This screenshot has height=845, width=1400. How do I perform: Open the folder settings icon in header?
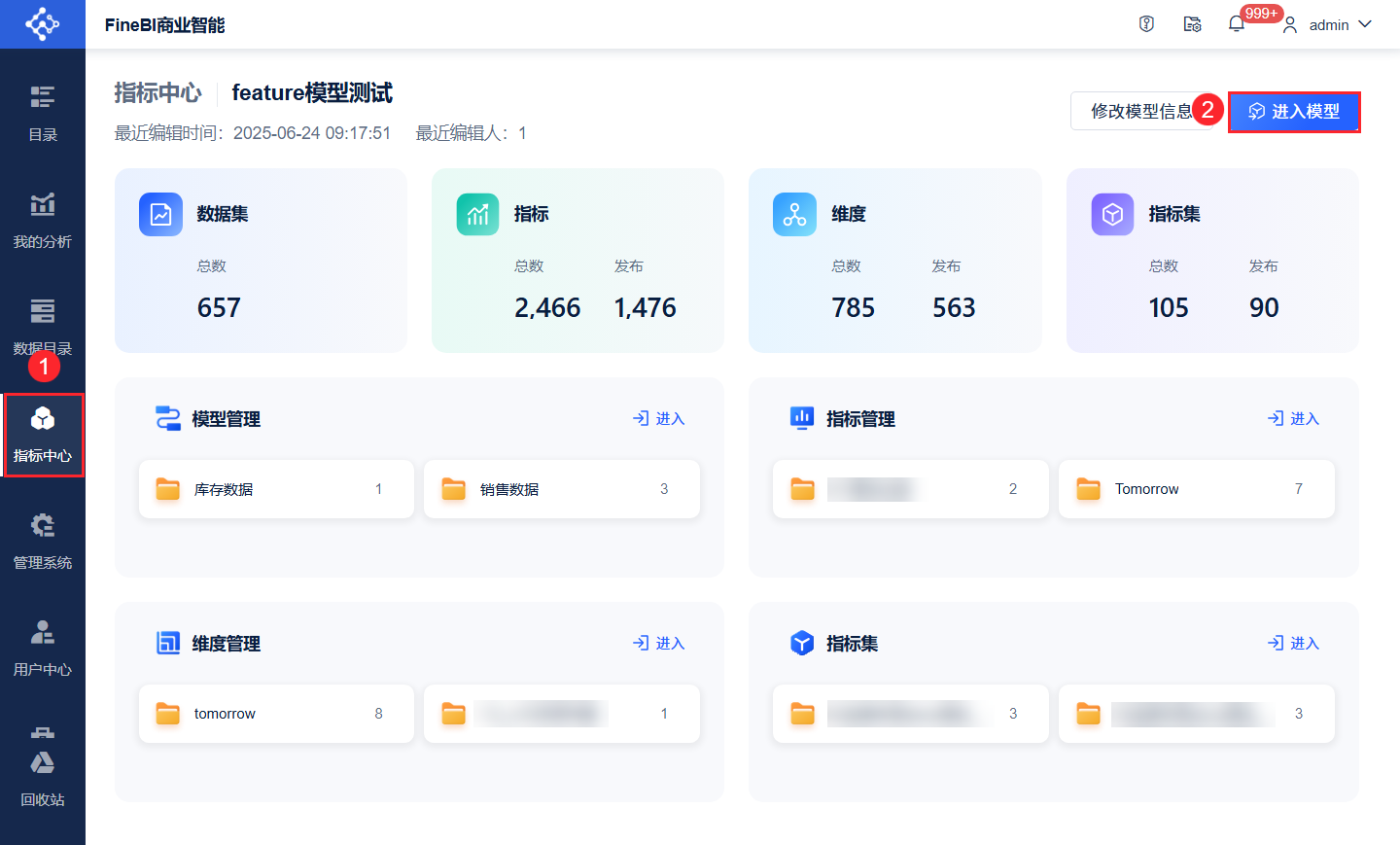click(x=1192, y=24)
